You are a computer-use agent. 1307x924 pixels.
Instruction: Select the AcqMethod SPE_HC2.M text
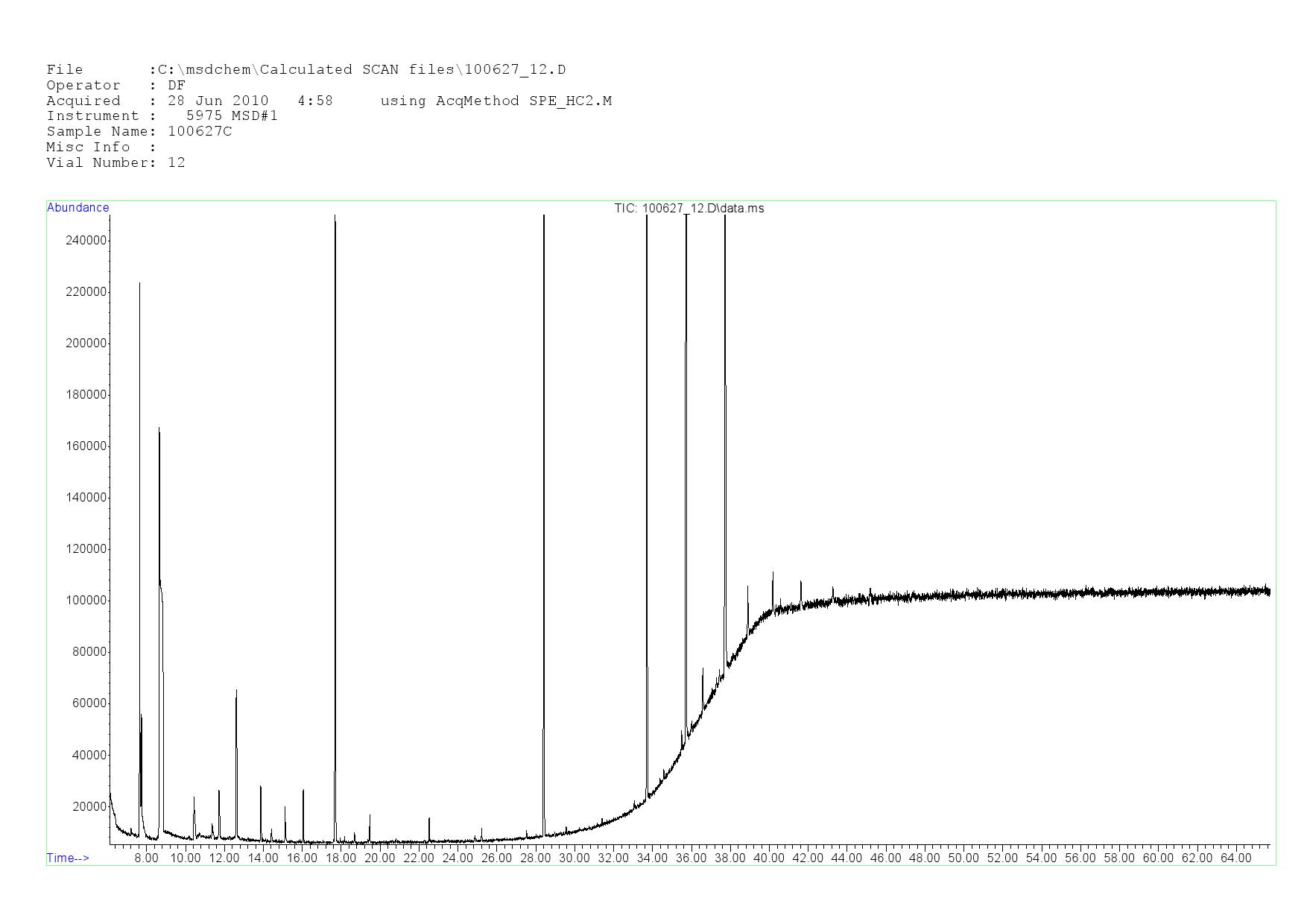pyautogui.click(x=496, y=101)
